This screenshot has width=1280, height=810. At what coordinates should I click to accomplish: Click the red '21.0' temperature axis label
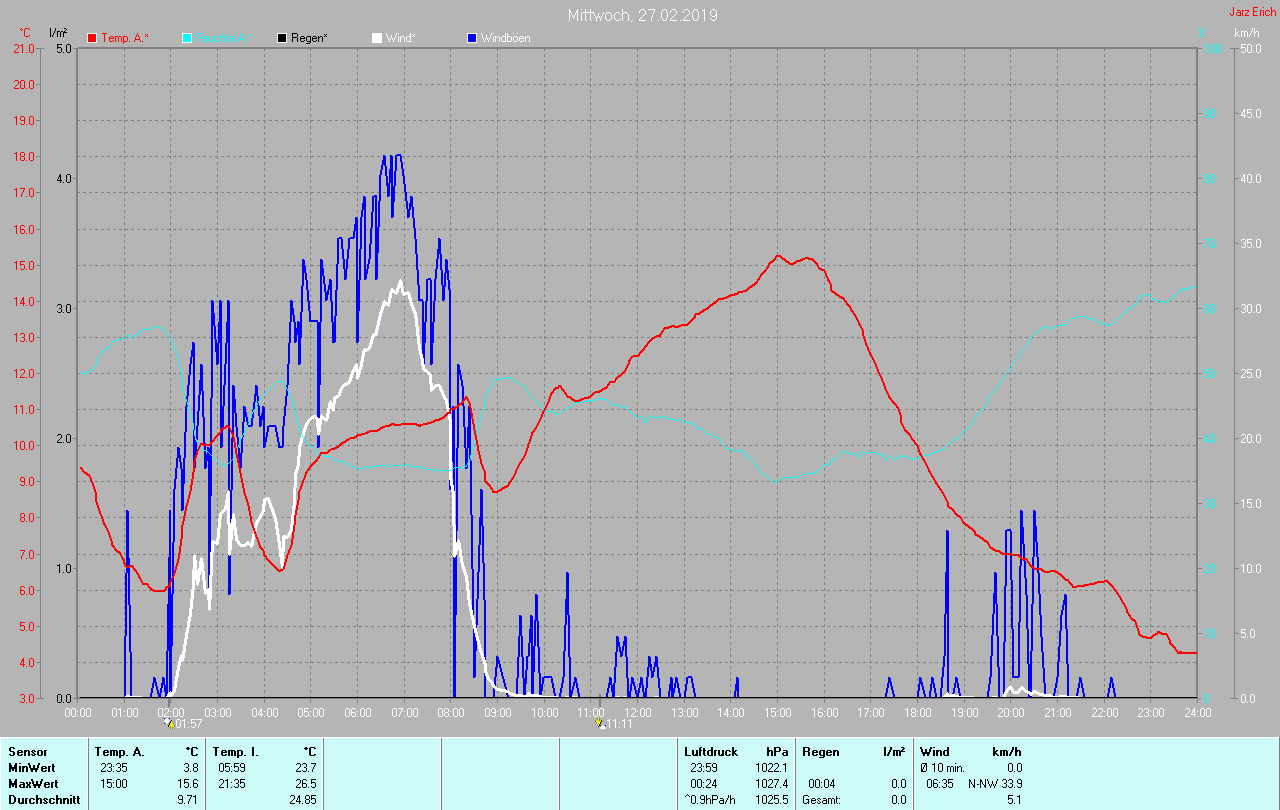click(23, 49)
